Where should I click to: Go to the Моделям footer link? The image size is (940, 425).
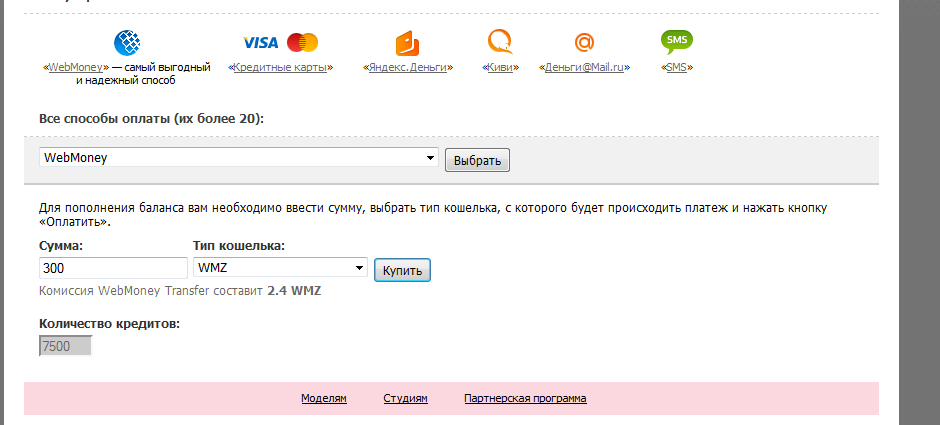coord(324,399)
